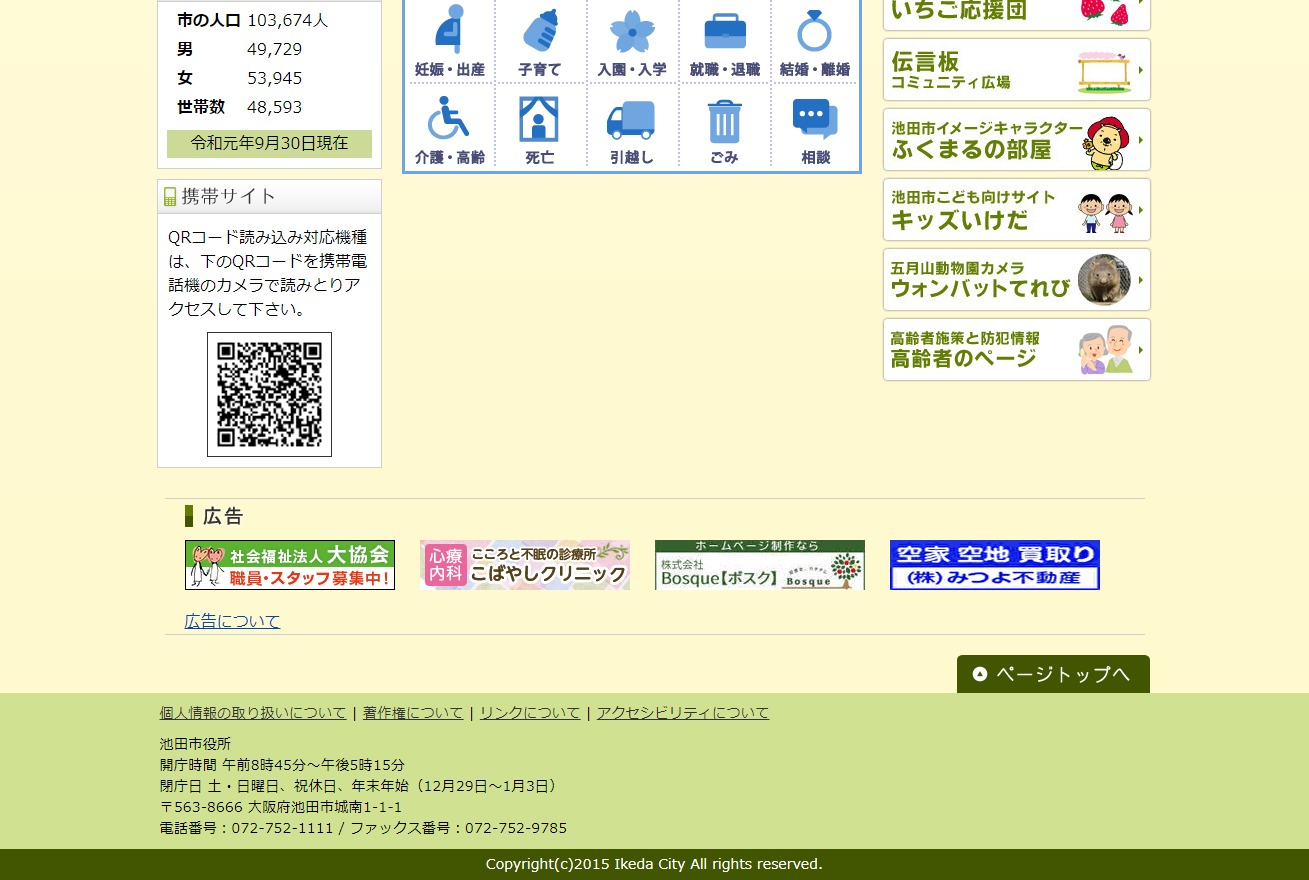This screenshot has height=880, width=1309.
Task: Open the employment and retirement (就職・退職) briefcase icon
Action: 724,40
